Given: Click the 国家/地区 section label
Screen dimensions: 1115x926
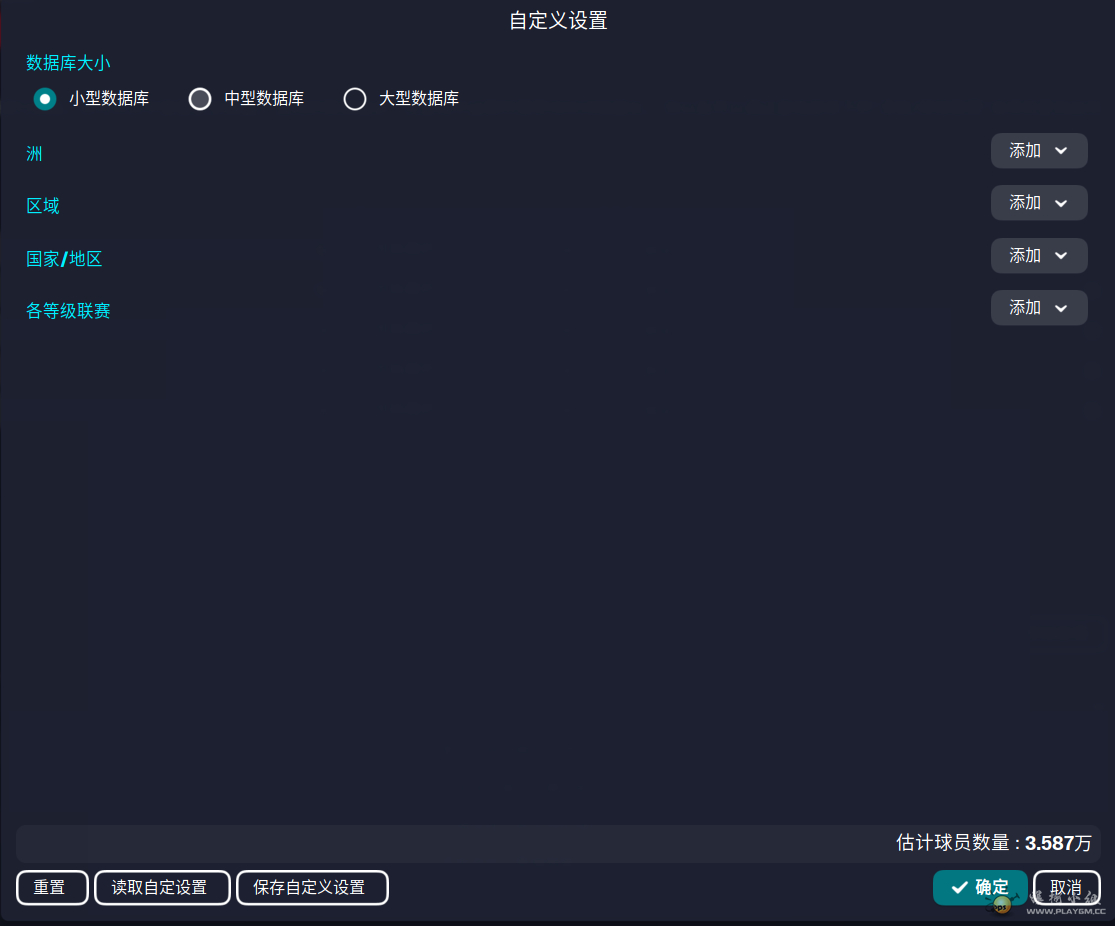Looking at the screenshot, I should click(64, 259).
